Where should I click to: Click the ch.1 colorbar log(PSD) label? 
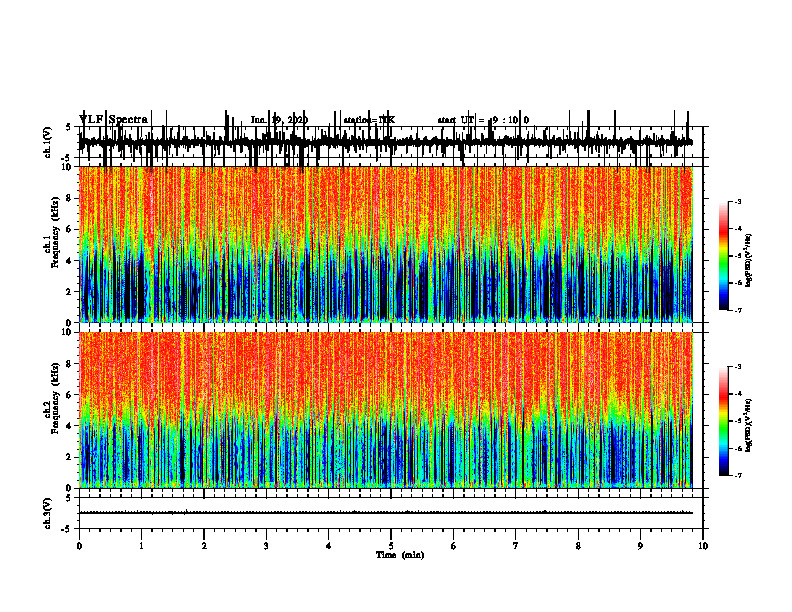tap(749, 260)
